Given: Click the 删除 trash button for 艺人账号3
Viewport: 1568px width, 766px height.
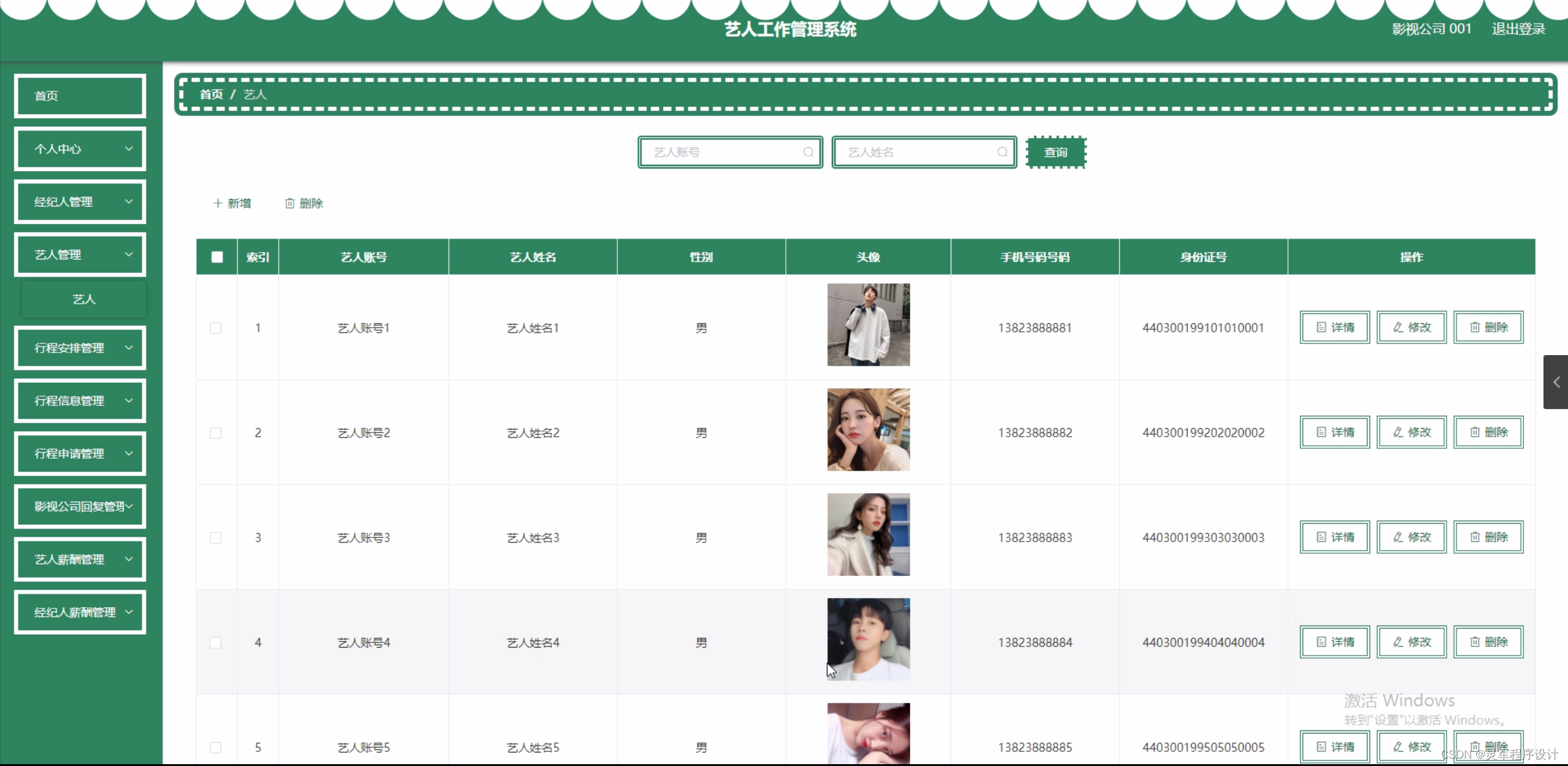Looking at the screenshot, I should pos(1488,537).
